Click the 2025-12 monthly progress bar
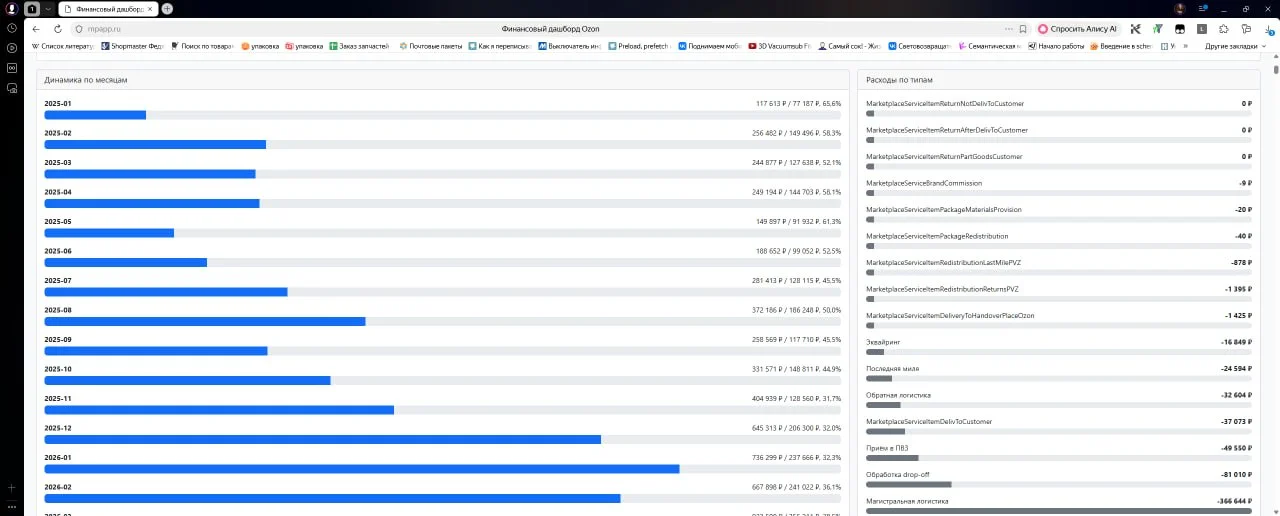This screenshot has width=1280, height=516. [443, 439]
